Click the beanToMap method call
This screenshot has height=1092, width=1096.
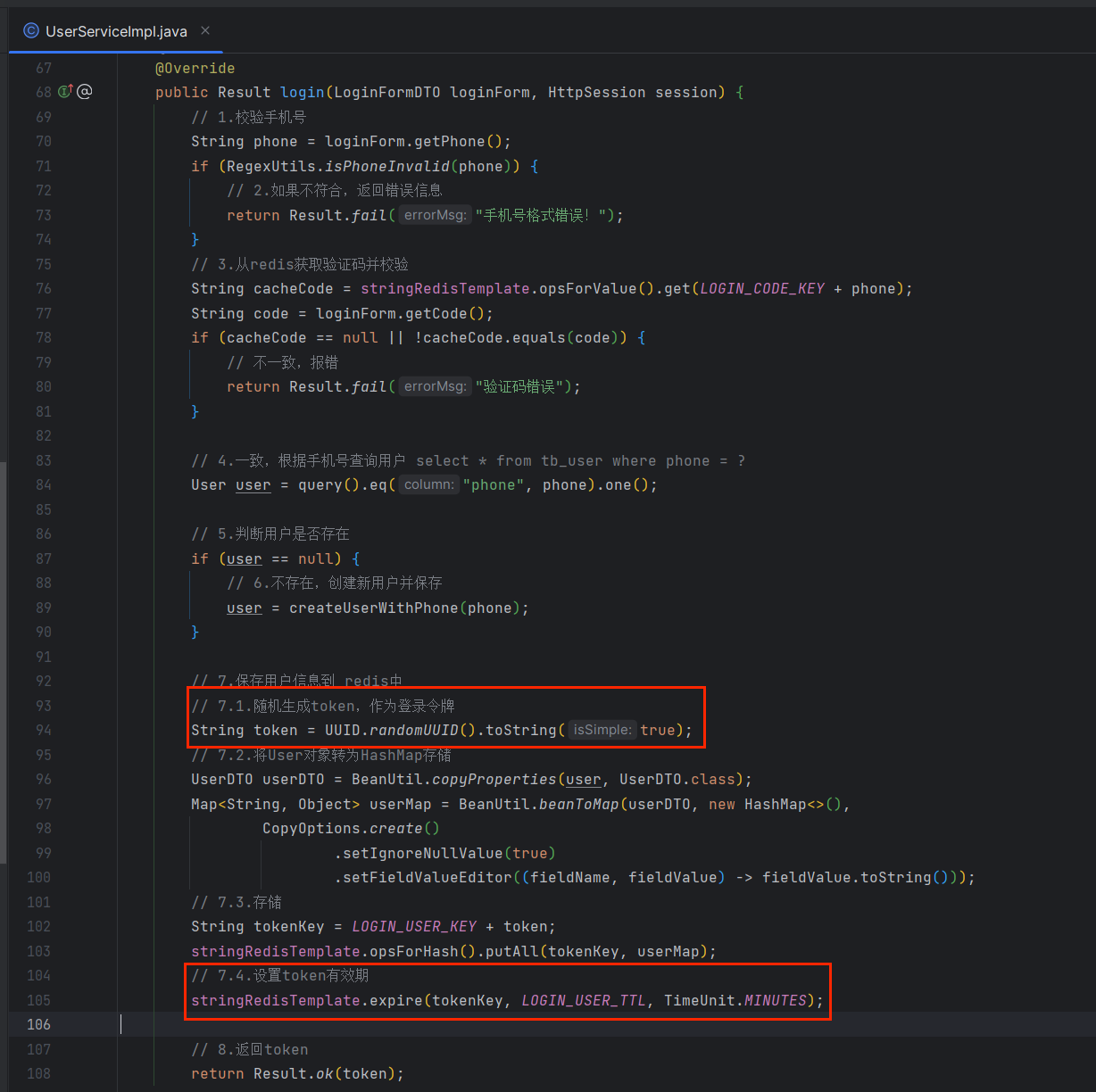click(x=579, y=804)
